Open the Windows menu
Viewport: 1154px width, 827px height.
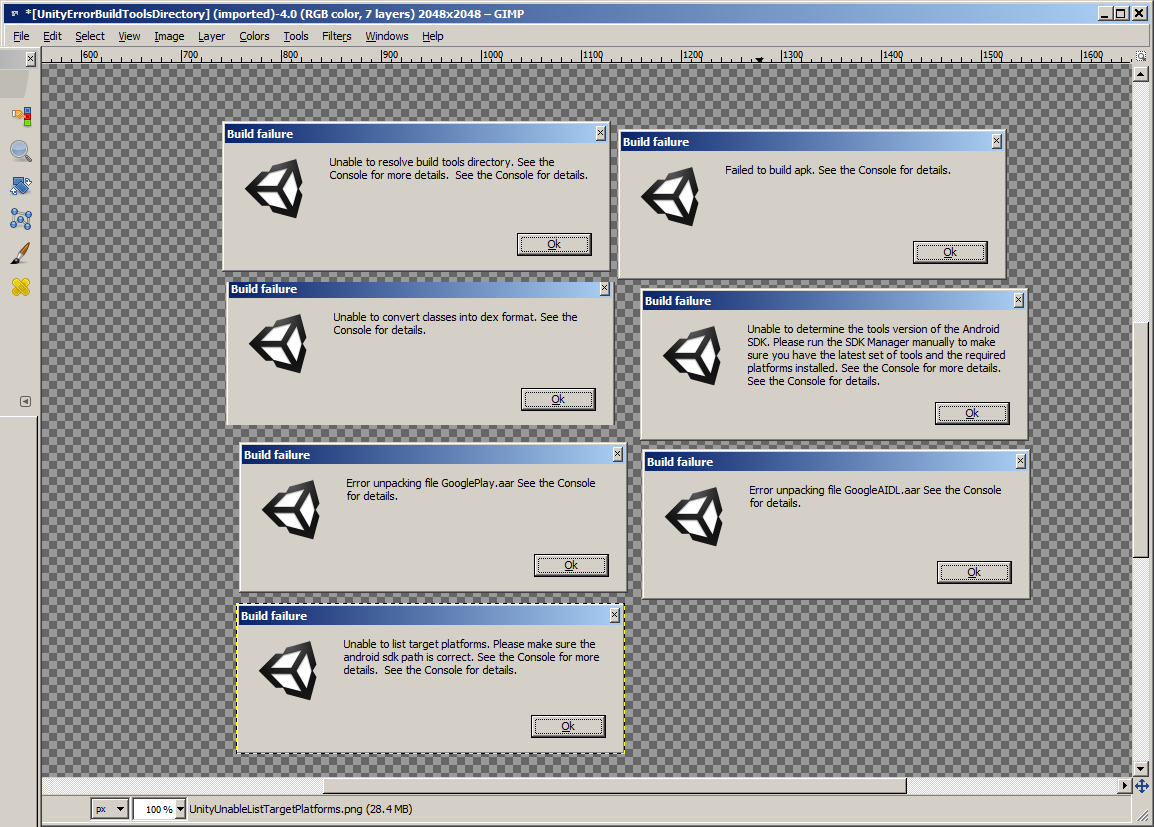coord(387,36)
